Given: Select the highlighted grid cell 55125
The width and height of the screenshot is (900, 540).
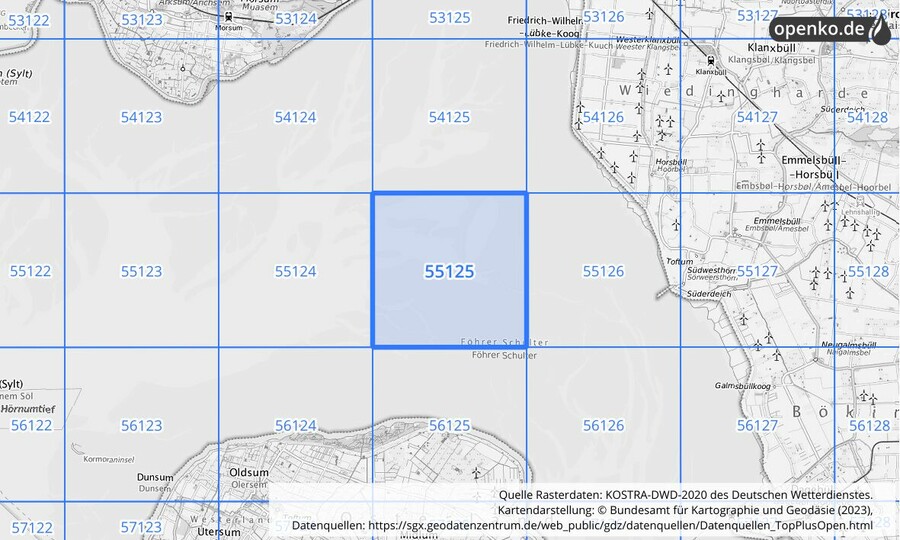Looking at the screenshot, I should pos(449,270).
